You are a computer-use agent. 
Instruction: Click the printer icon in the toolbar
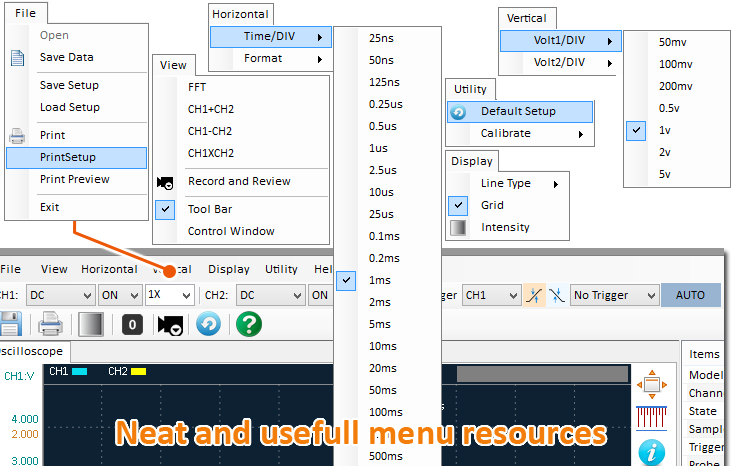click(50, 324)
